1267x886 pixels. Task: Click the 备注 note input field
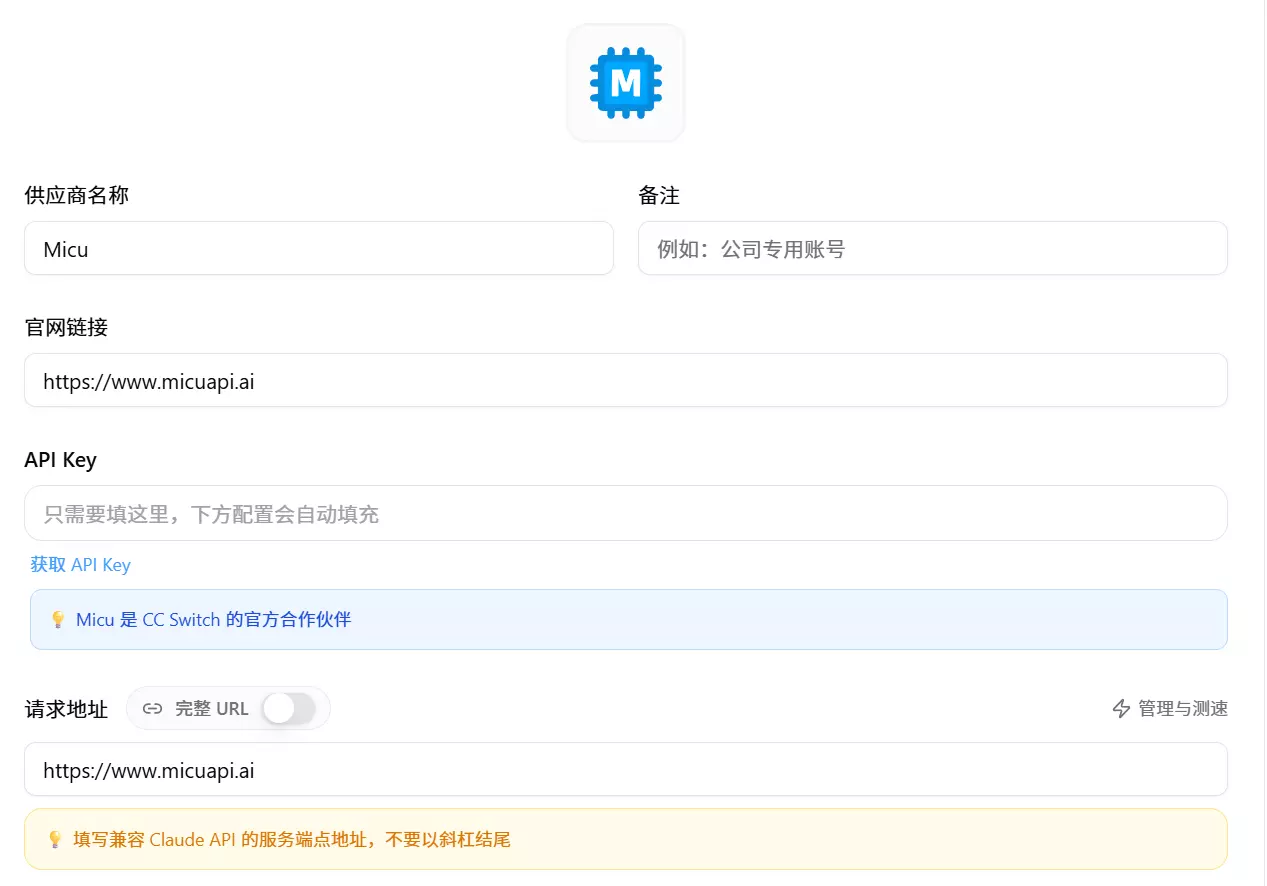[933, 248]
